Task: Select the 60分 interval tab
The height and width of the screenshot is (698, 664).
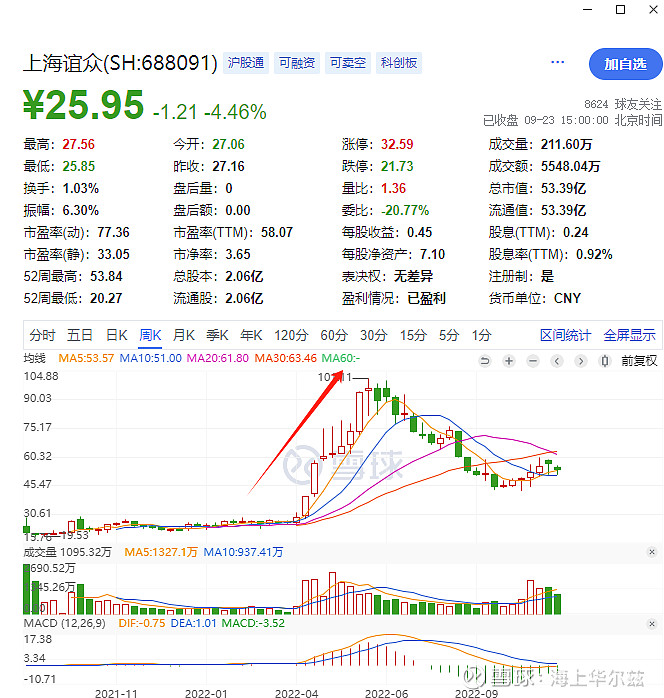Action: (x=334, y=335)
